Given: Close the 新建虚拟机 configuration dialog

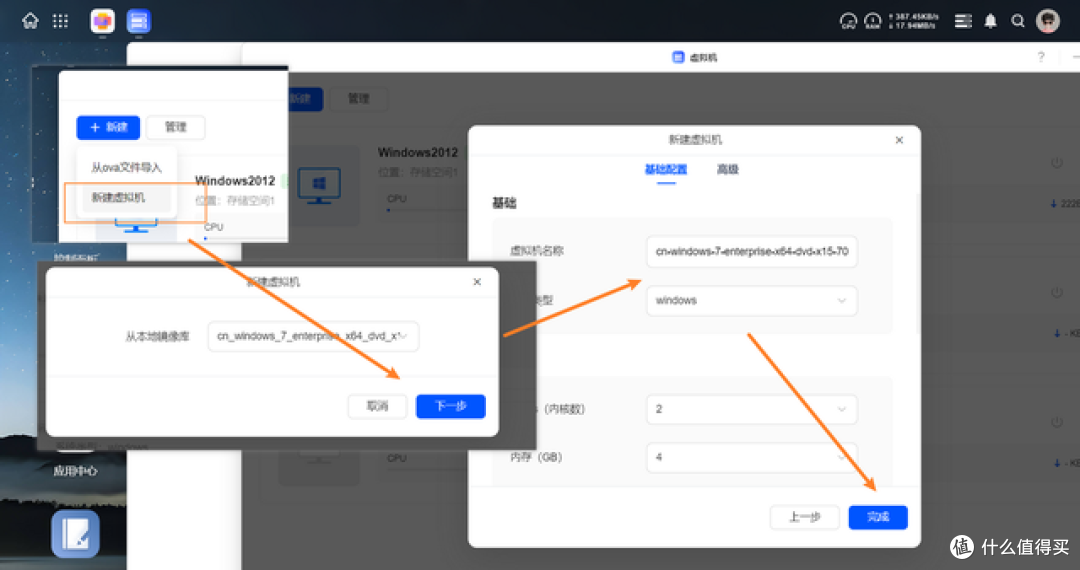Looking at the screenshot, I should (899, 140).
